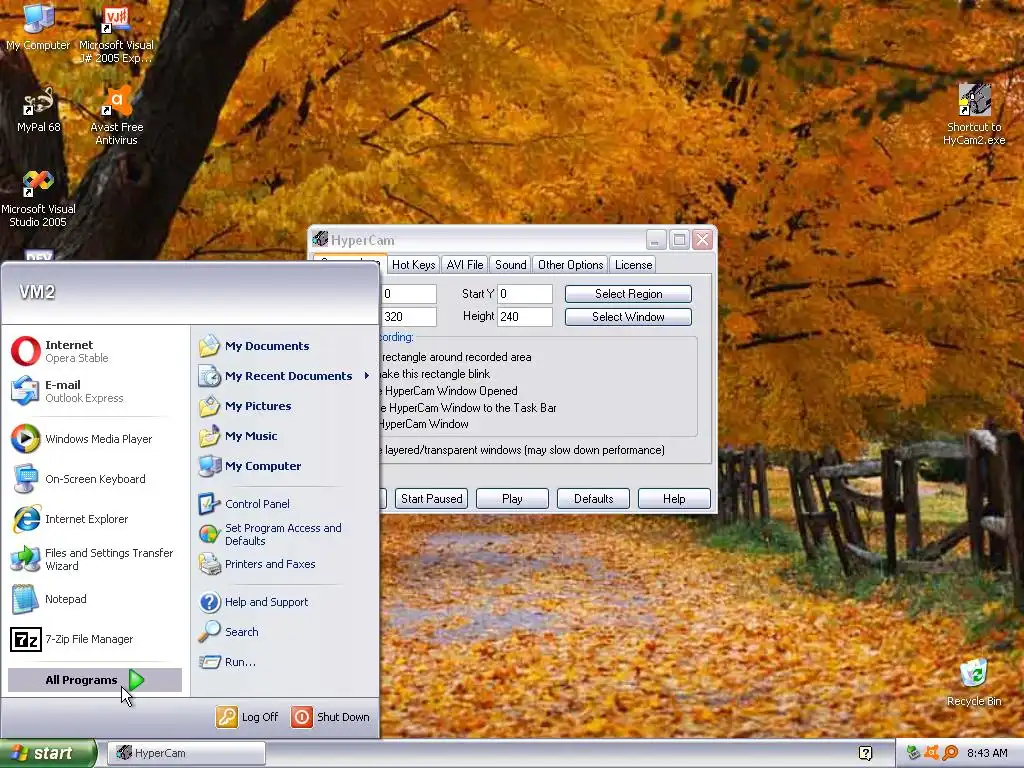Image resolution: width=1024 pixels, height=768 pixels.
Task: Click the Avast icon in system tray
Action: (931, 753)
